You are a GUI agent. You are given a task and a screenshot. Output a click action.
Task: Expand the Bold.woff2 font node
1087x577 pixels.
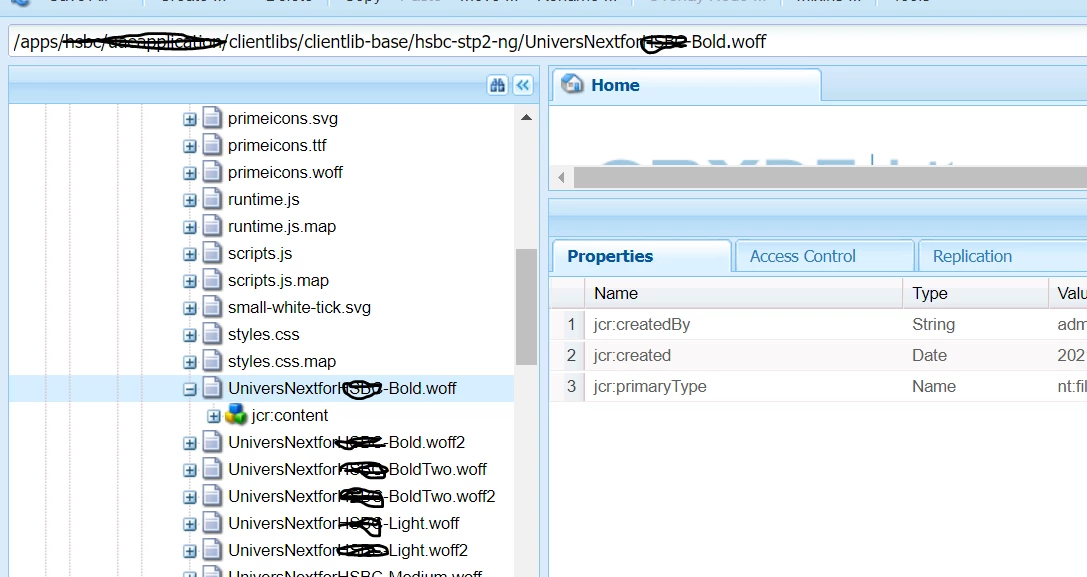pyautogui.click(x=189, y=443)
